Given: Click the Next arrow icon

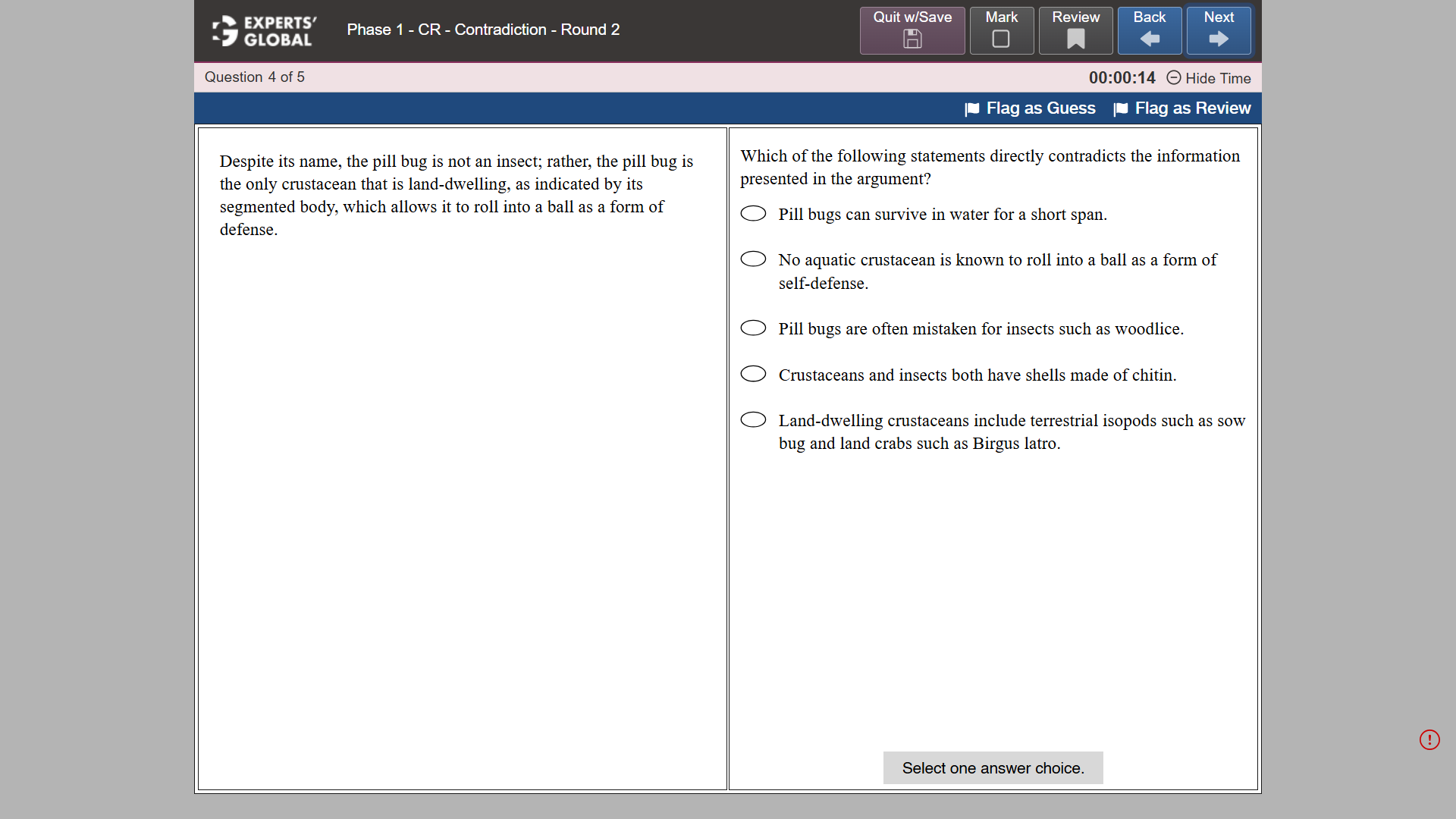Looking at the screenshot, I should click(1218, 39).
